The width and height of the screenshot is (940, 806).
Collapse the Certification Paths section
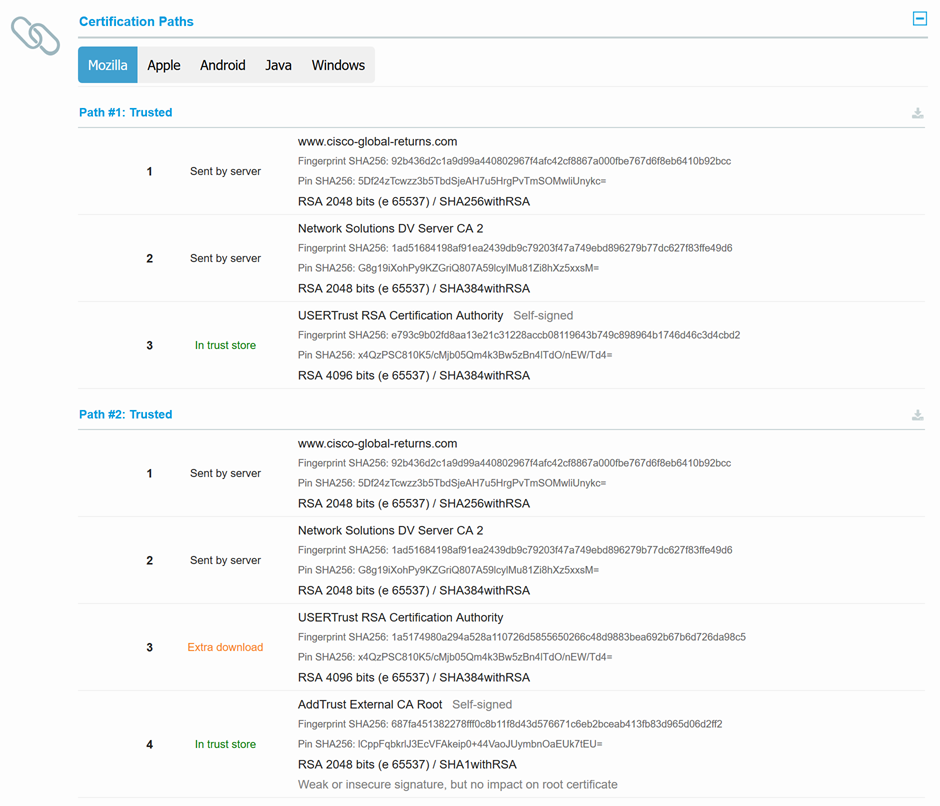coord(919,19)
